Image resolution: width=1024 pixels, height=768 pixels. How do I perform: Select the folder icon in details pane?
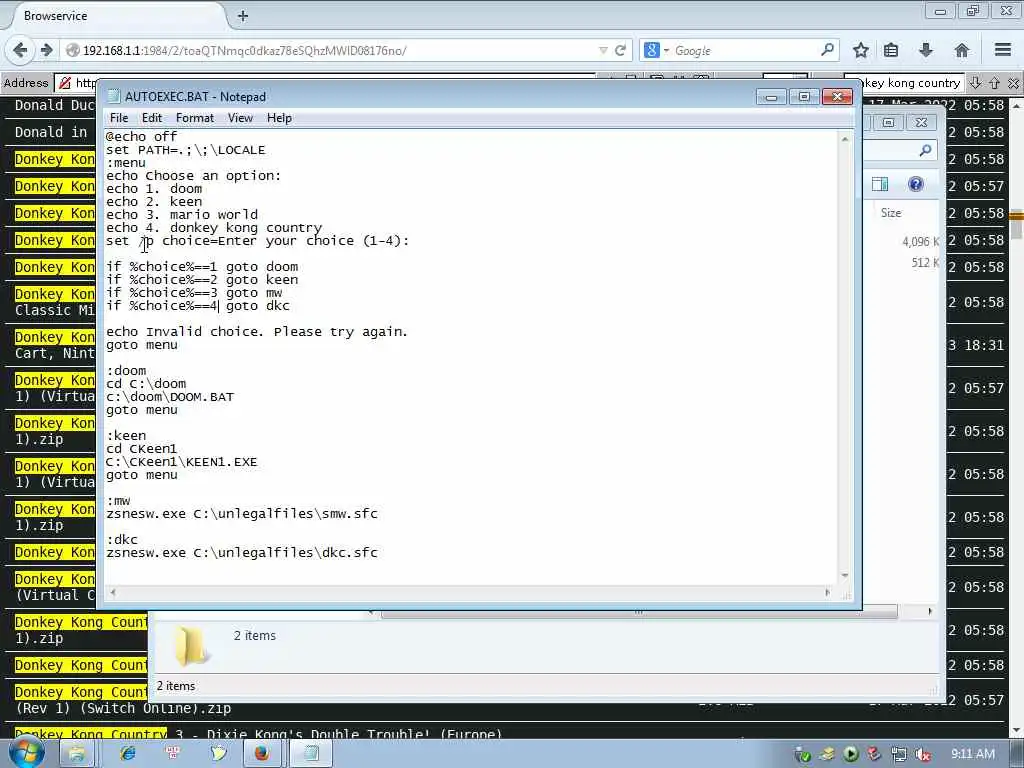click(x=190, y=645)
